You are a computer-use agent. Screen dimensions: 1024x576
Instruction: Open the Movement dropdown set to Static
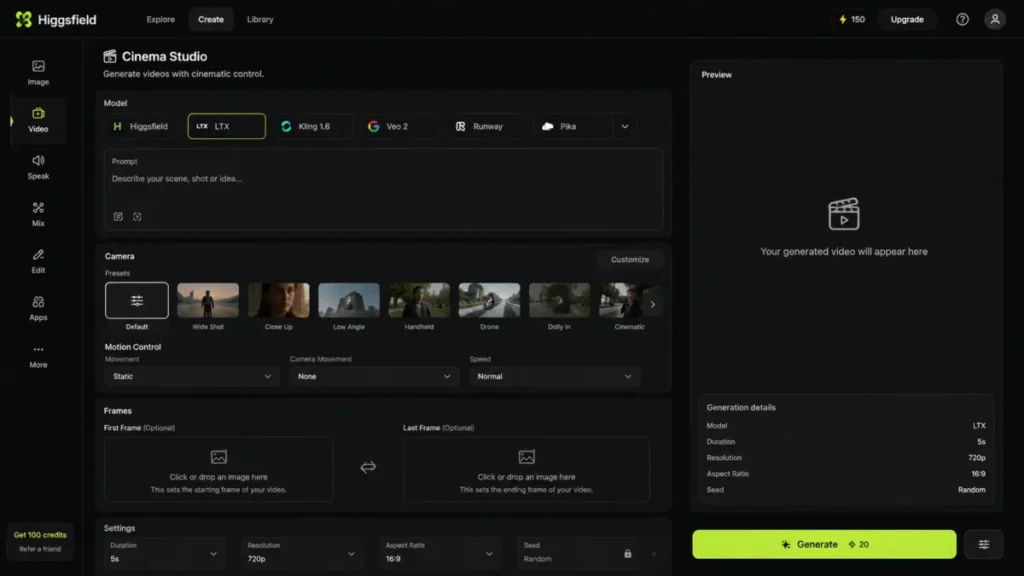pyautogui.click(x=192, y=376)
